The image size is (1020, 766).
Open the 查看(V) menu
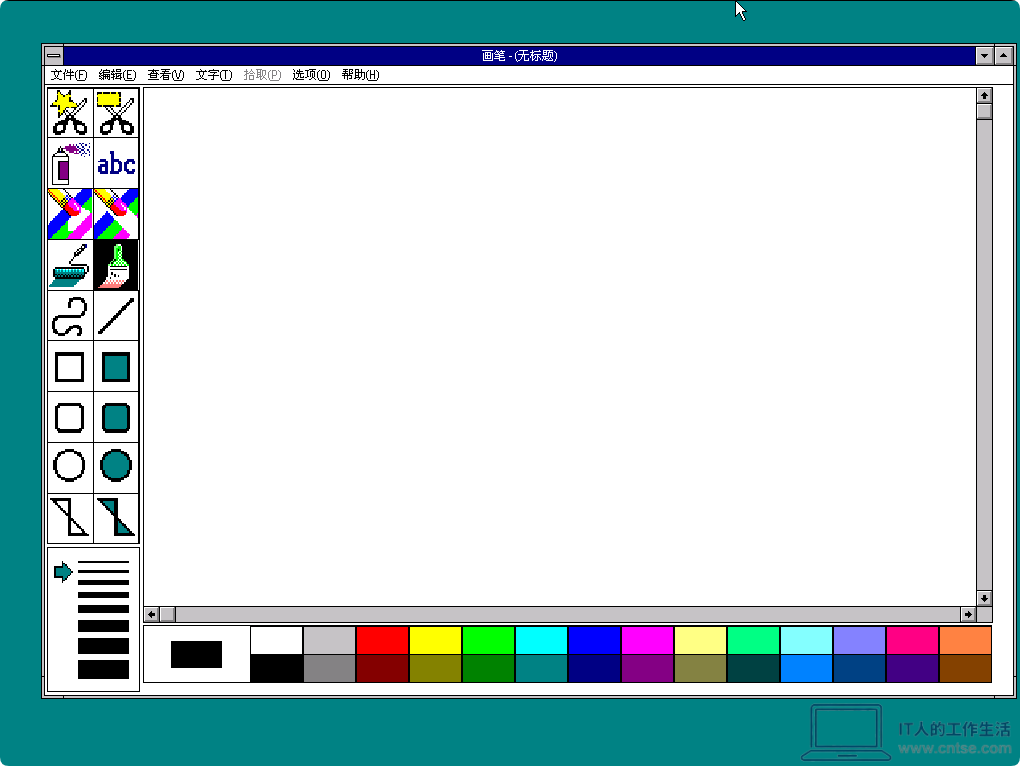coord(165,75)
